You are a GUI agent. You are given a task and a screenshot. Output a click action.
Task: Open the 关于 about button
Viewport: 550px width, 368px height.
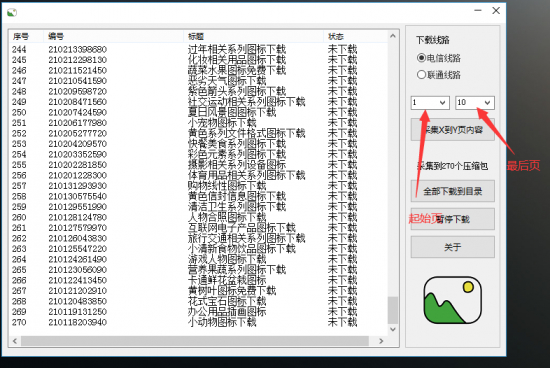[x=452, y=247]
